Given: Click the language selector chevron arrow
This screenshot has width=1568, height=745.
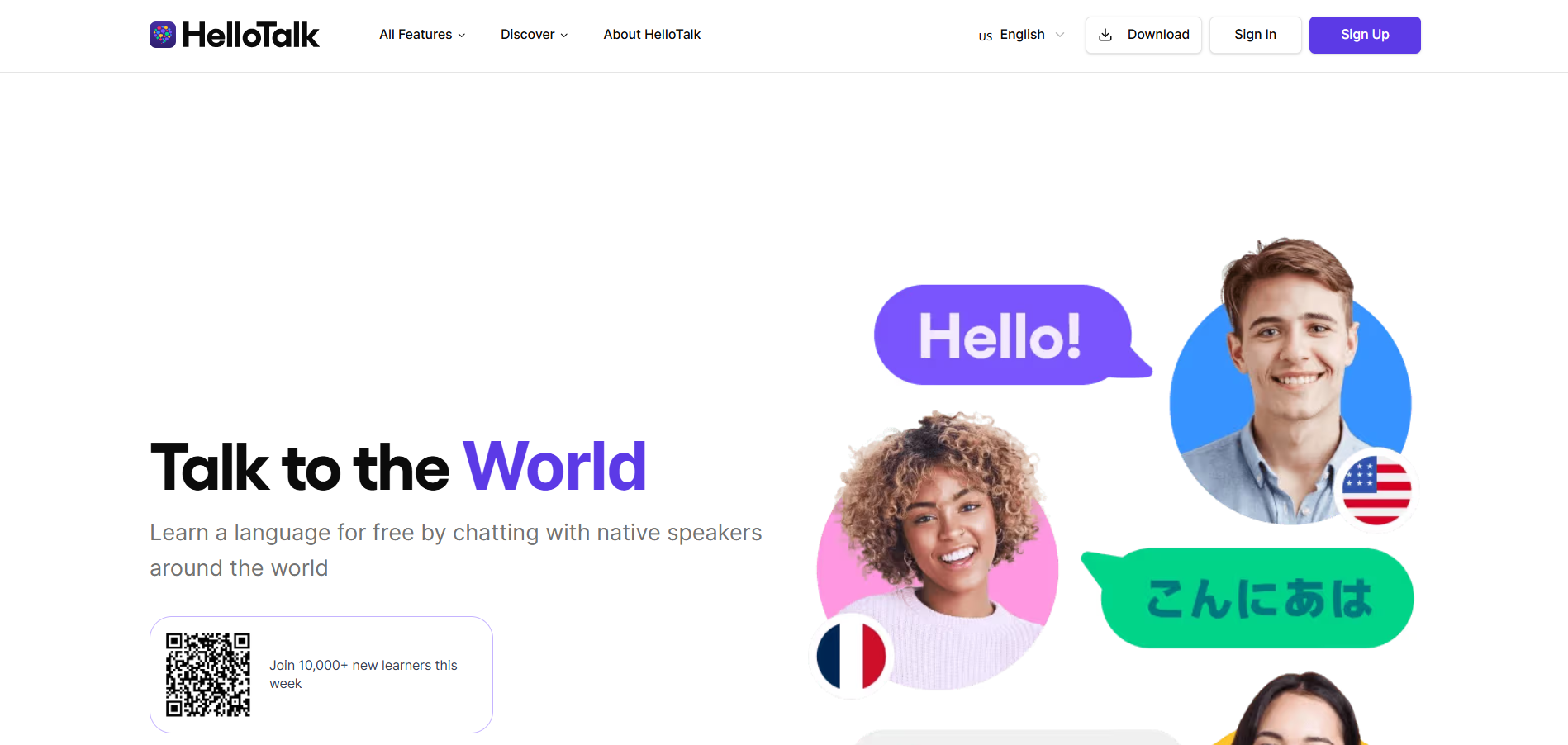Looking at the screenshot, I should coord(1060,35).
